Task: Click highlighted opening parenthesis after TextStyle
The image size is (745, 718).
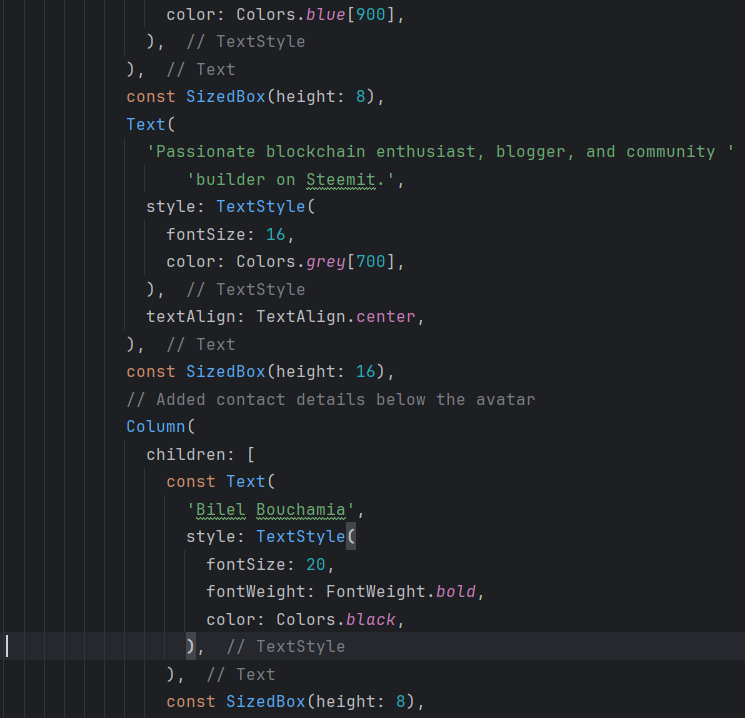Action: pos(351,537)
